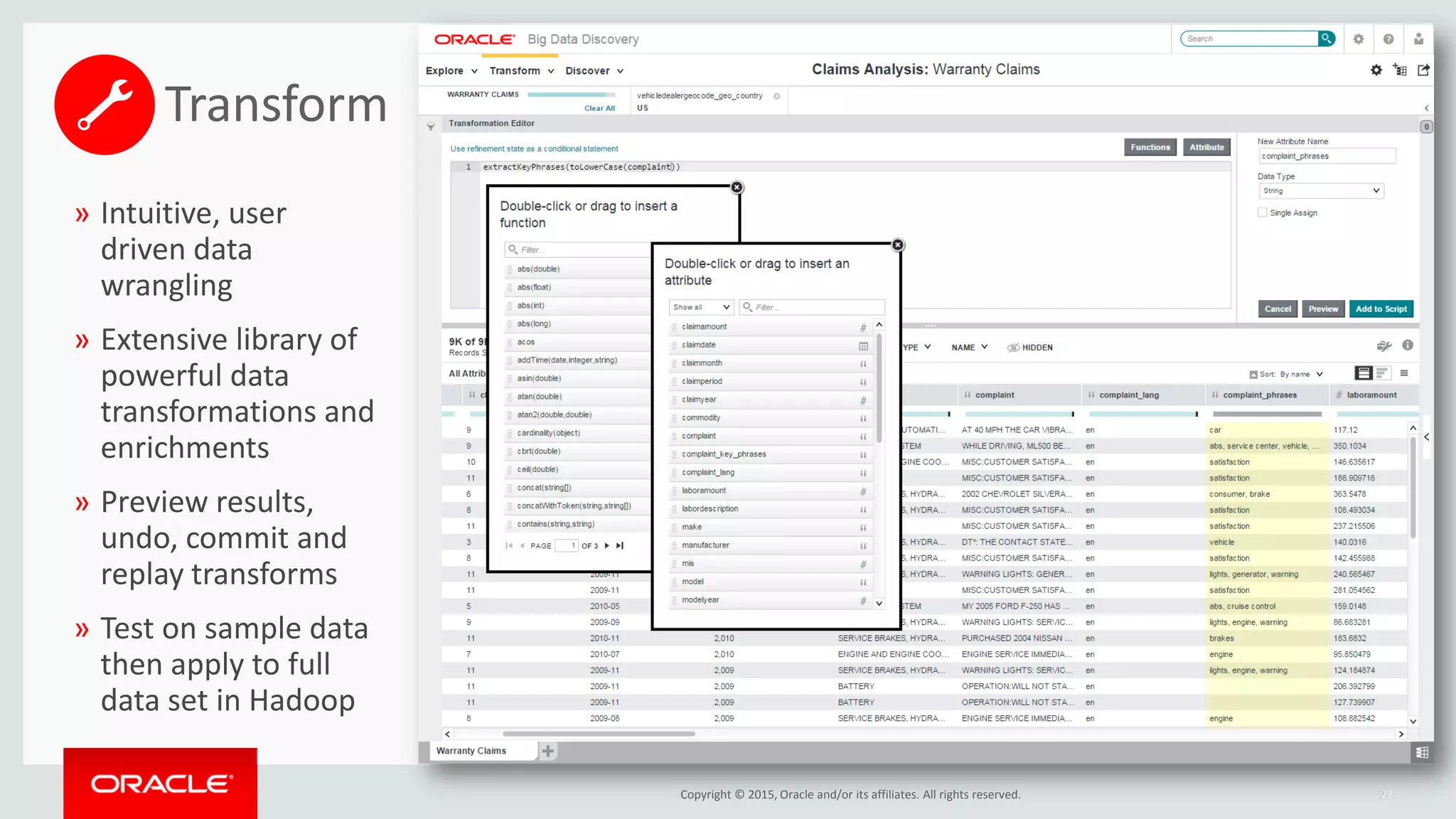Click the complaint column distribution bar

(1019, 414)
